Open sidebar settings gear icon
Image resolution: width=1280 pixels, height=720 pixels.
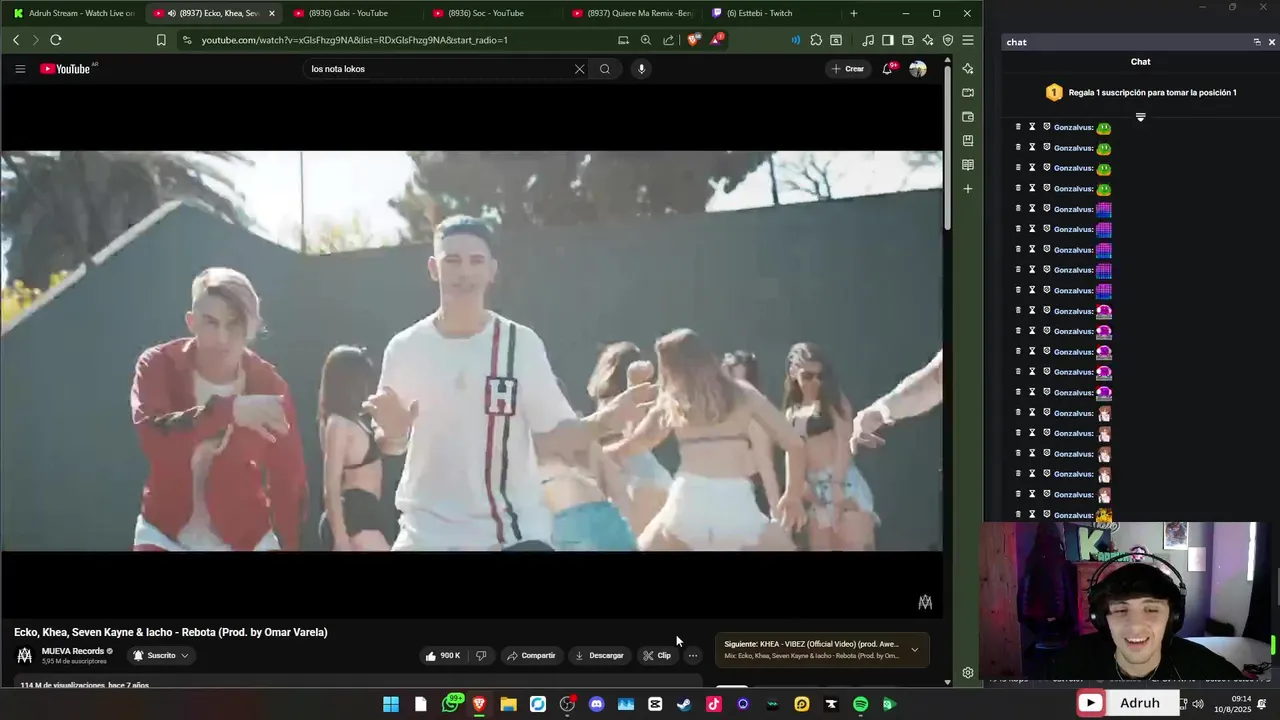(x=968, y=673)
